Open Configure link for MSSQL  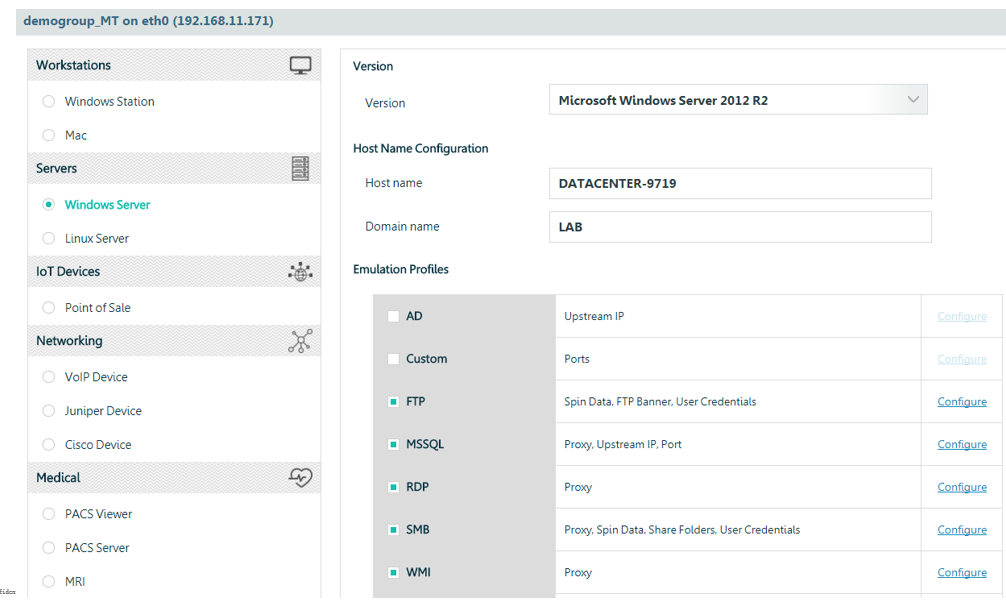pos(962,445)
